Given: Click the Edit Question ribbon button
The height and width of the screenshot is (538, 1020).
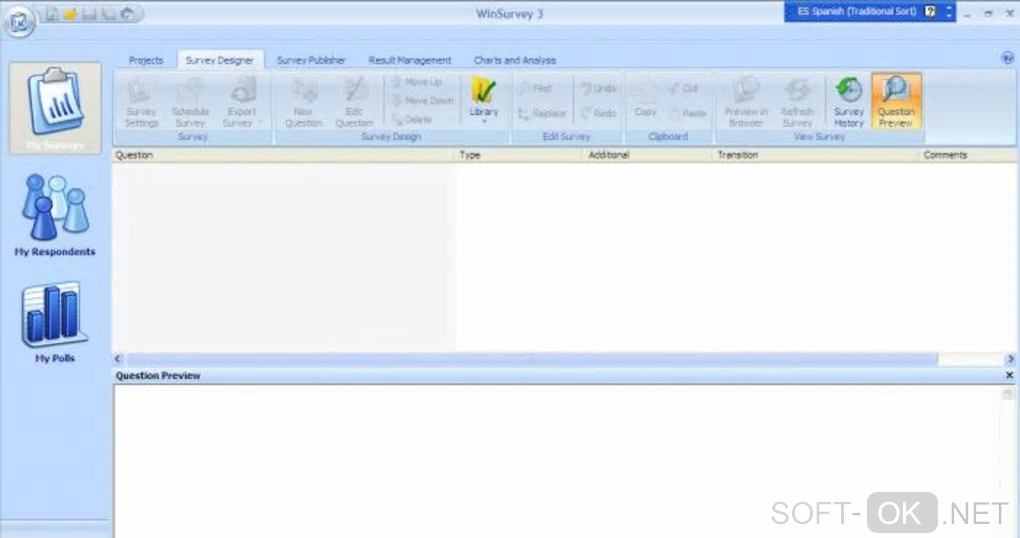Looking at the screenshot, I should tap(354, 102).
